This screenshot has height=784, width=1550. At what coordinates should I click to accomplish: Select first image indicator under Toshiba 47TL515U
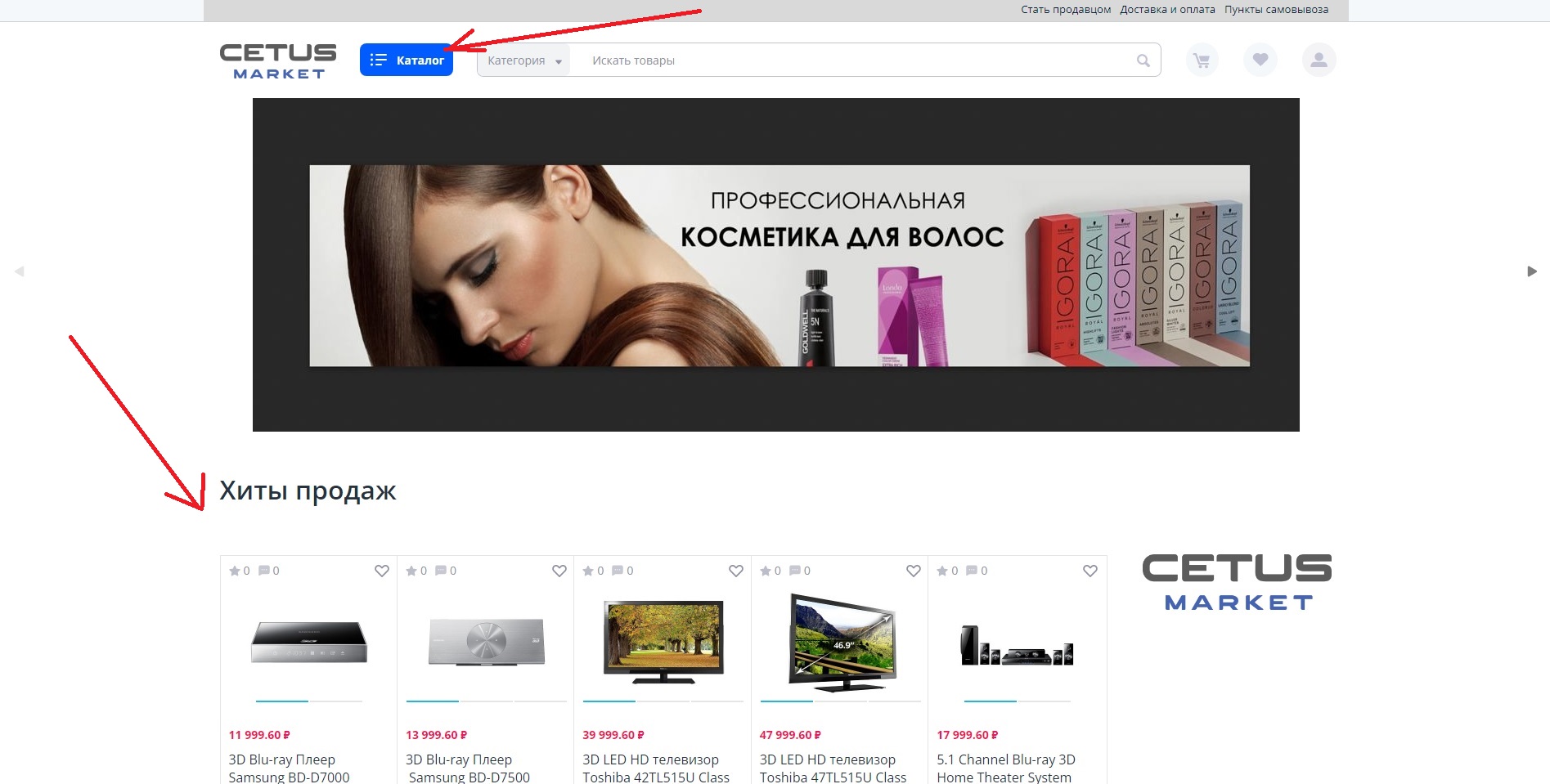point(786,701)
